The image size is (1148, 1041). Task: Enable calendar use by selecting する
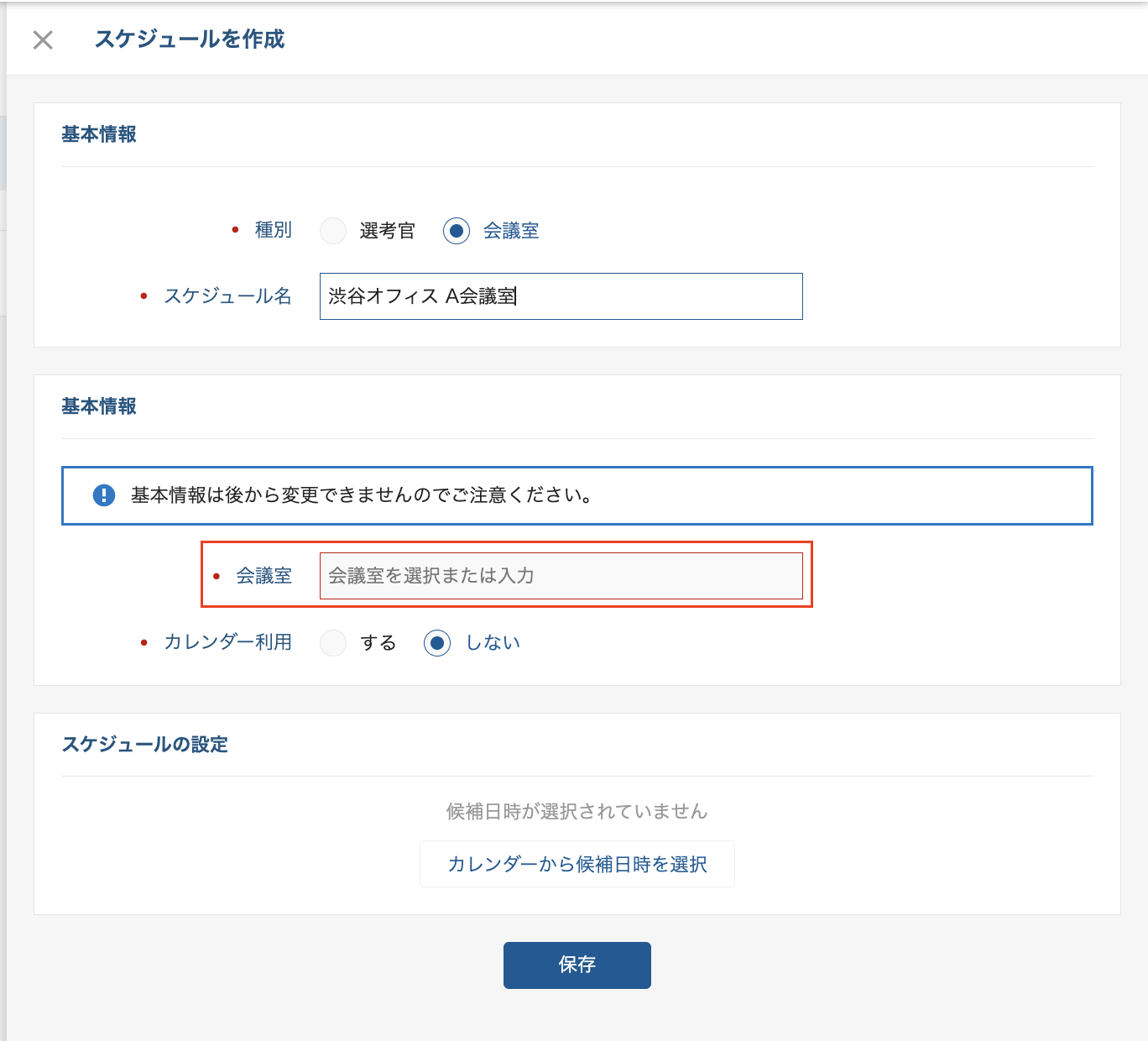tap(333, 643)
